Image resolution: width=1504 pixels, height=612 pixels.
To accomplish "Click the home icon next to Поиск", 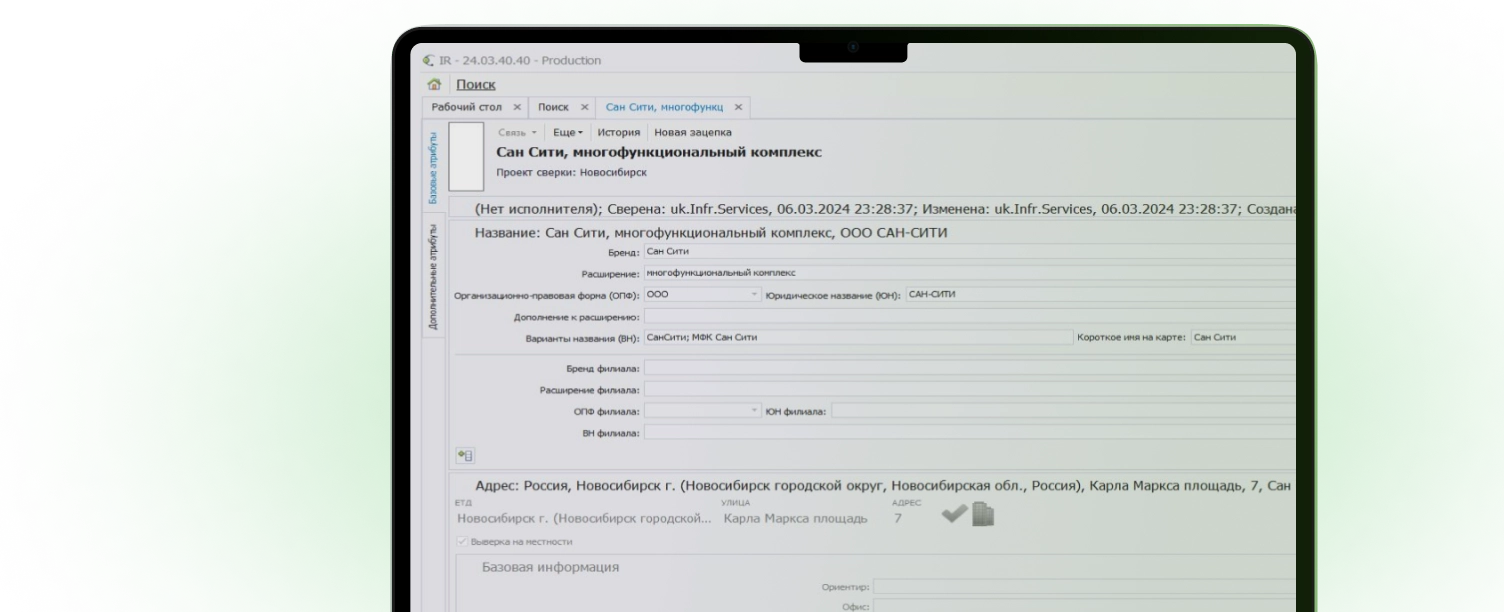I will coord(434,85).
